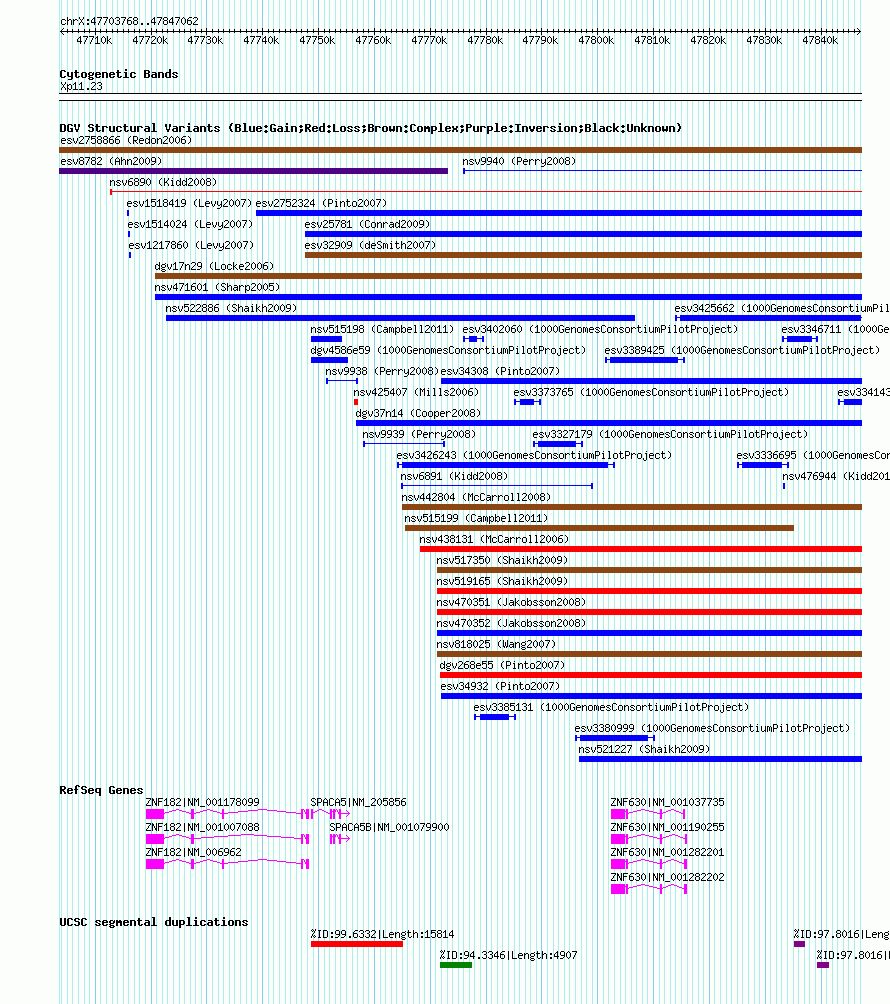The height and width of the screenshot is (1004, 890).
Task: Click dgv4586e59 variant label
Action: pos(448,350)
